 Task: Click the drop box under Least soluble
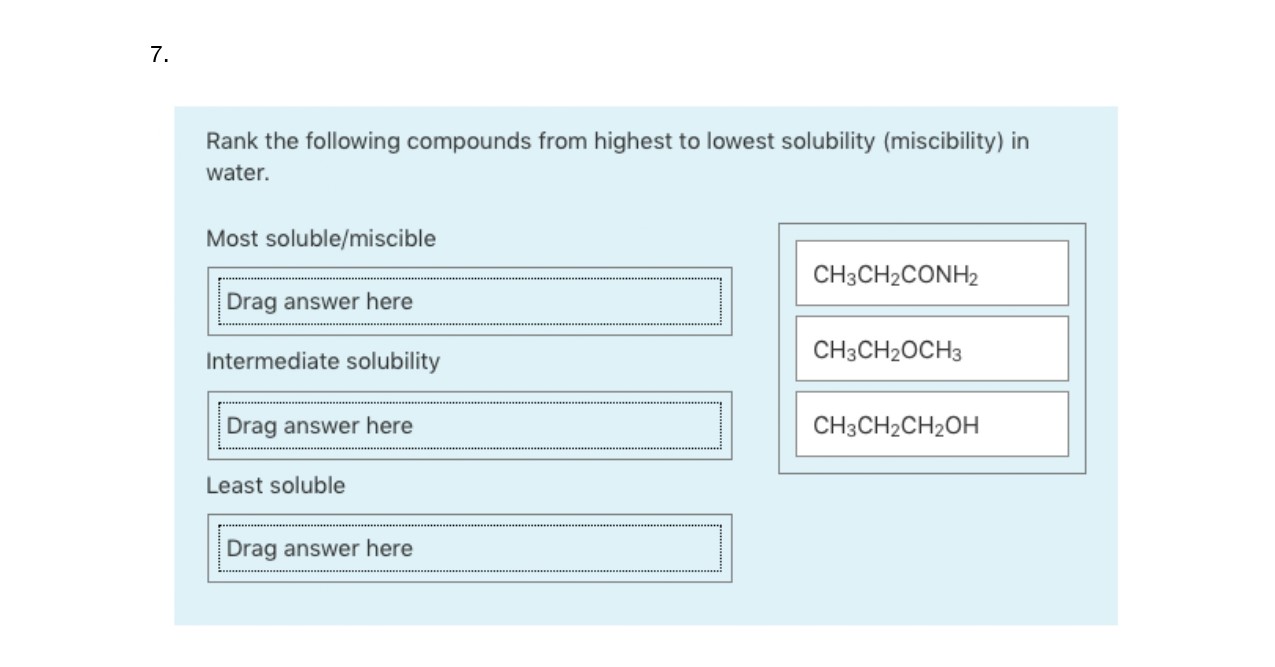[469, 548]
